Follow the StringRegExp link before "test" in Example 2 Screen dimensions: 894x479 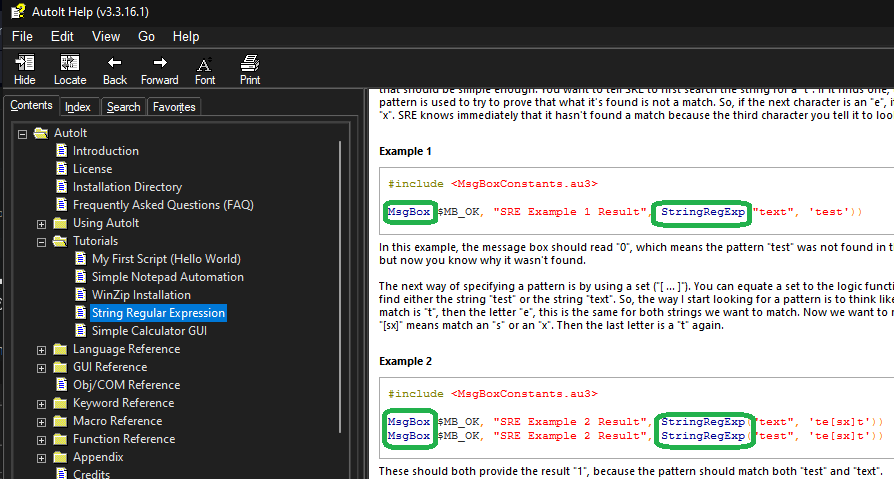703,436
